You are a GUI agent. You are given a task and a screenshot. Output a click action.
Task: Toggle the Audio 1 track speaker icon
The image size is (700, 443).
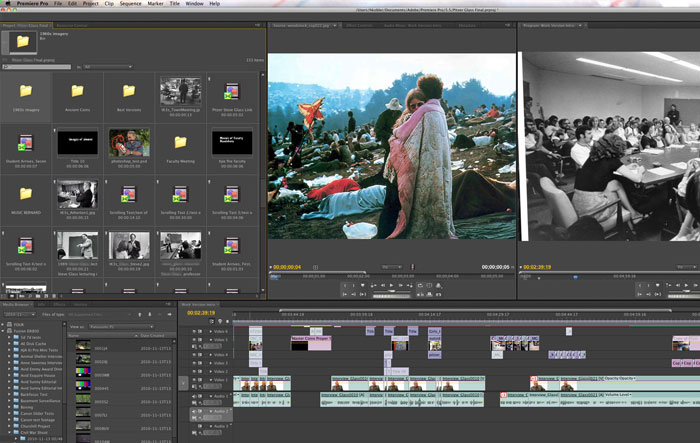coord(194,396)
